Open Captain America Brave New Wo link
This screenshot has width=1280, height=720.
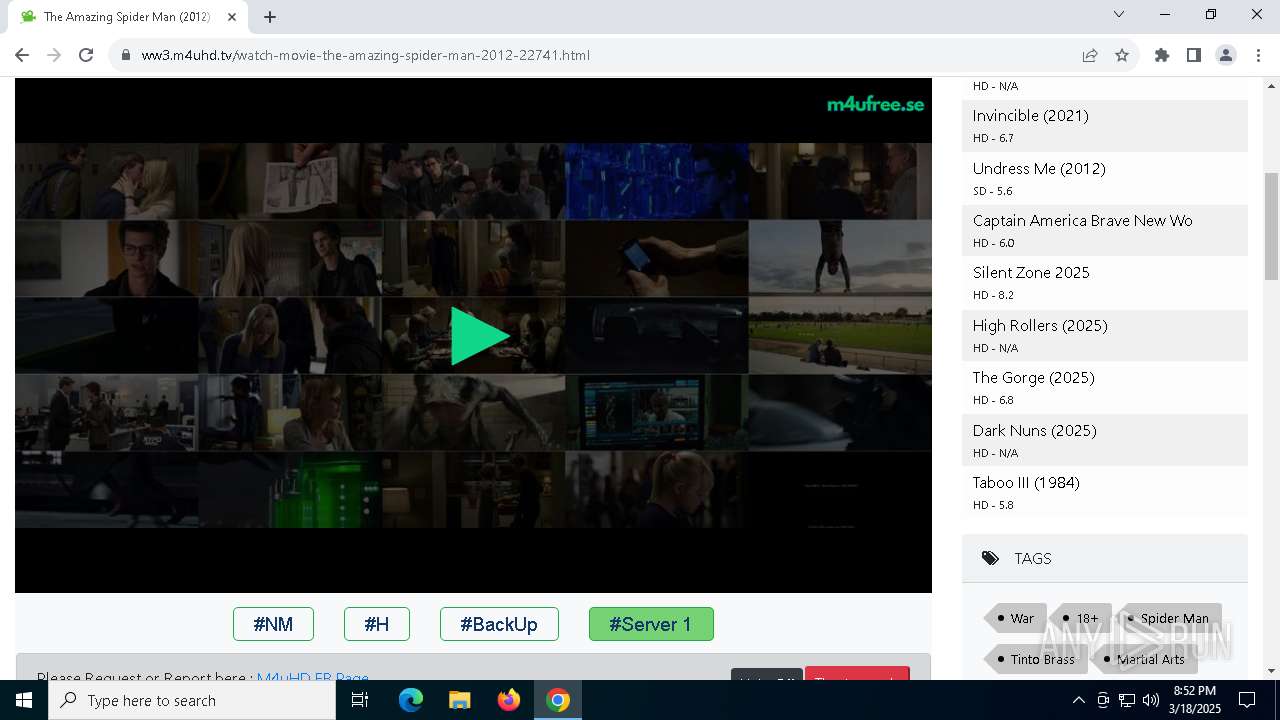coord(1083,221)
